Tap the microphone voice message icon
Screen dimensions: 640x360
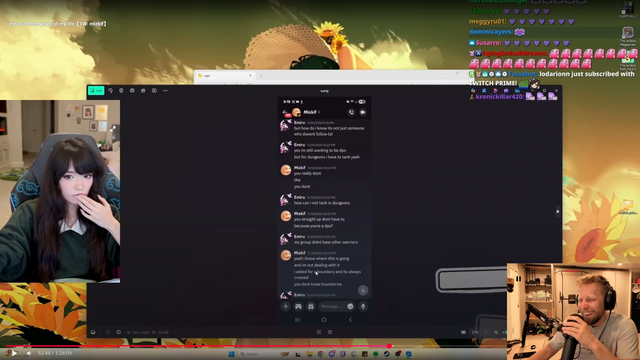(x=363, y=306)
